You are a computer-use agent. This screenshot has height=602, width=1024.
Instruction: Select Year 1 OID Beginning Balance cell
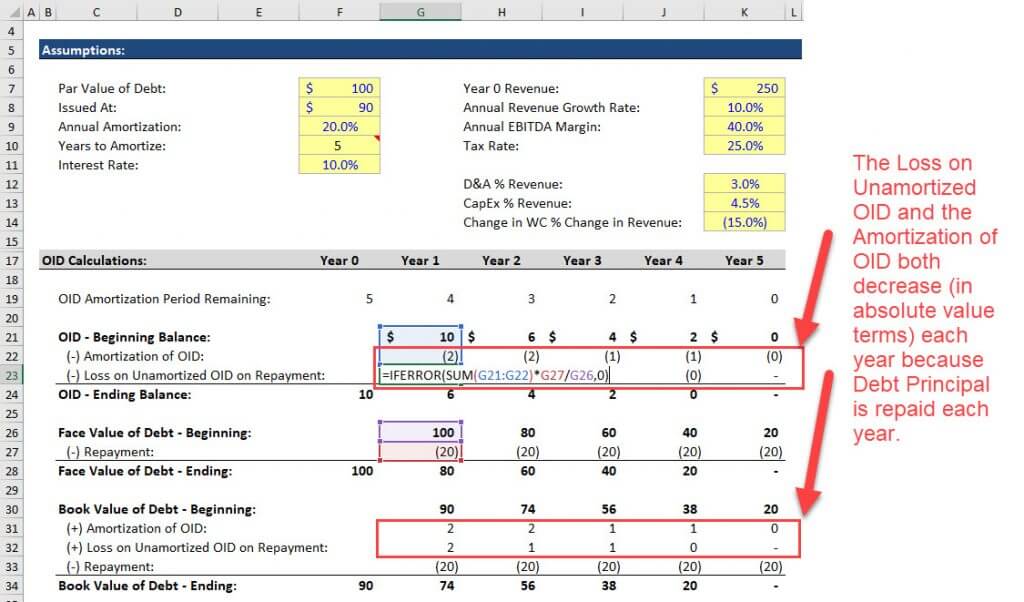pyautogui.click(x=420, y=337)
